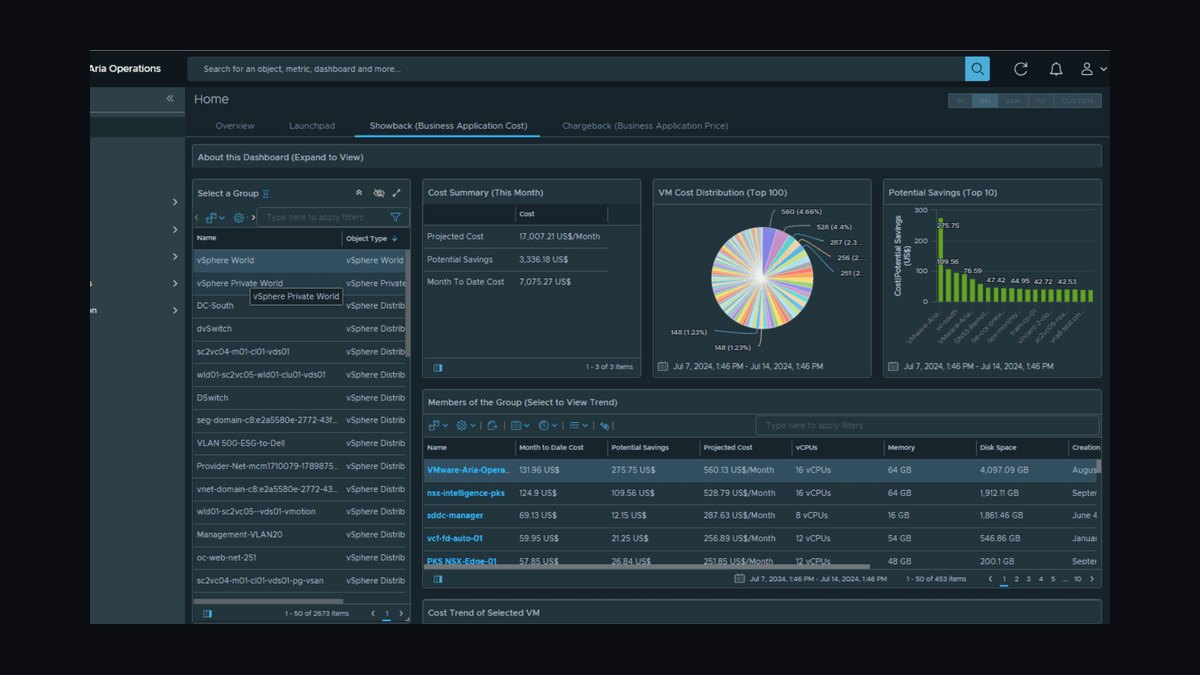The height and width of the screenshot is (675, 1200).
Task: Open the user account menu
Action: coord(1093,69)
